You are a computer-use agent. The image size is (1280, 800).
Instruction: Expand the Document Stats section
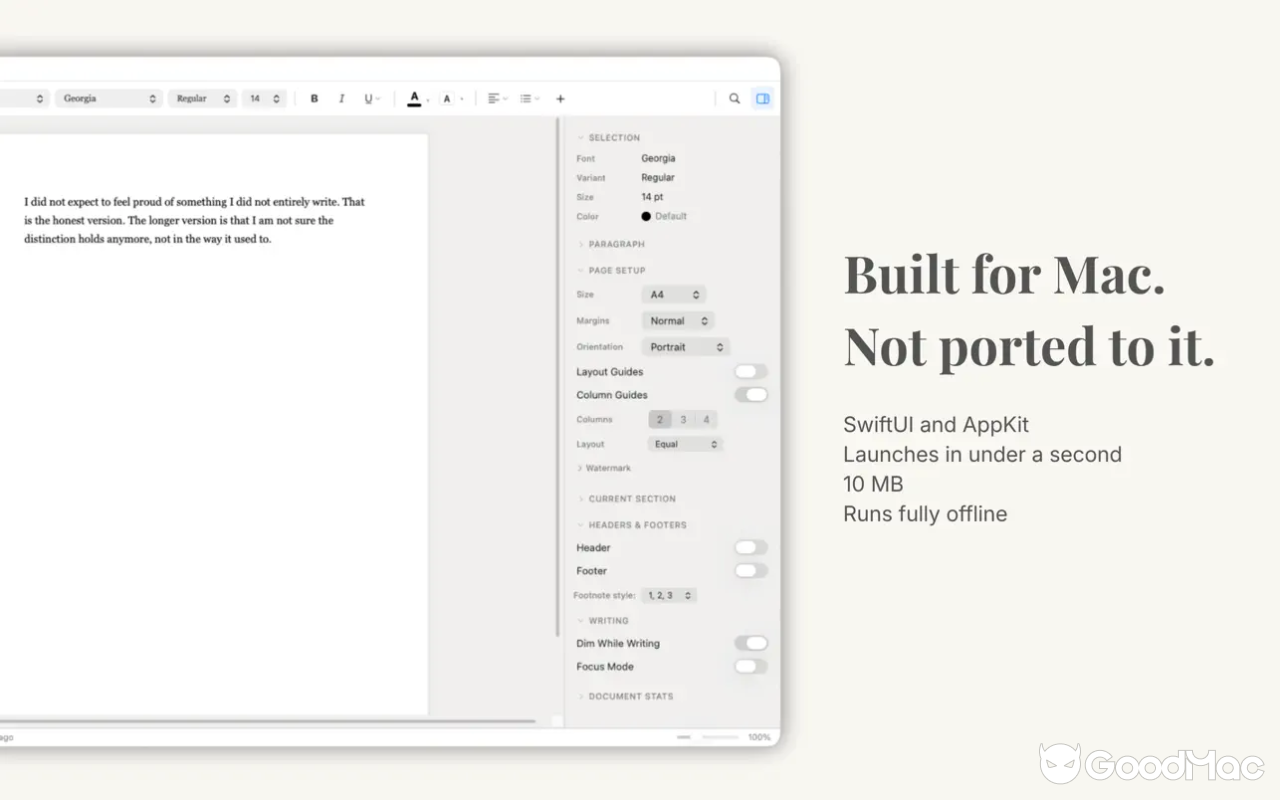pyautogui.click(x=625, y=696)
